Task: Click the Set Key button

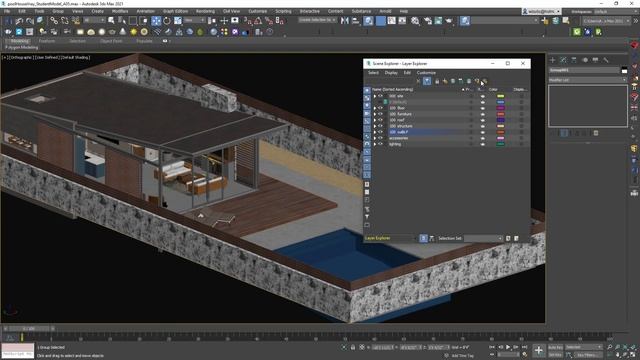Action: [555, 355]
